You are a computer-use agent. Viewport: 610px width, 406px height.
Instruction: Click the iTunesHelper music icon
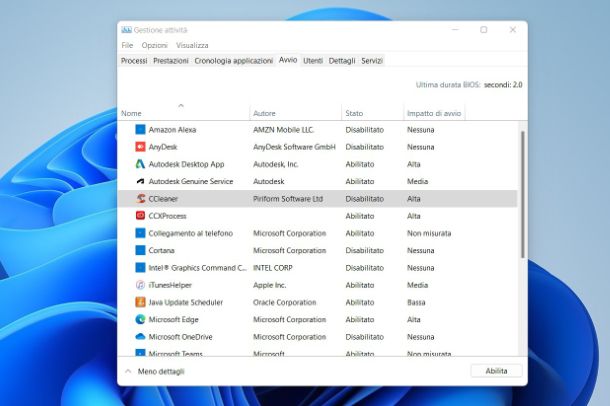(140, 285)
